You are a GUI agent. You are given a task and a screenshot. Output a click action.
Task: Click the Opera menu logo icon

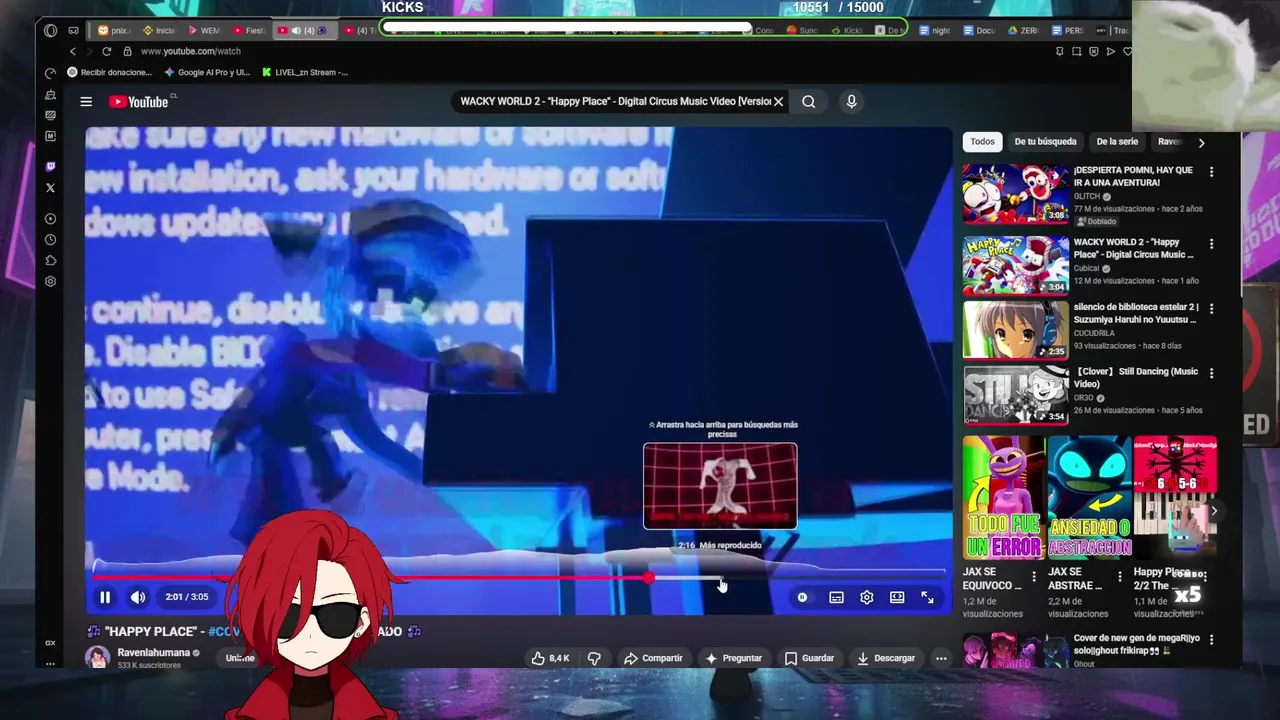50,31
